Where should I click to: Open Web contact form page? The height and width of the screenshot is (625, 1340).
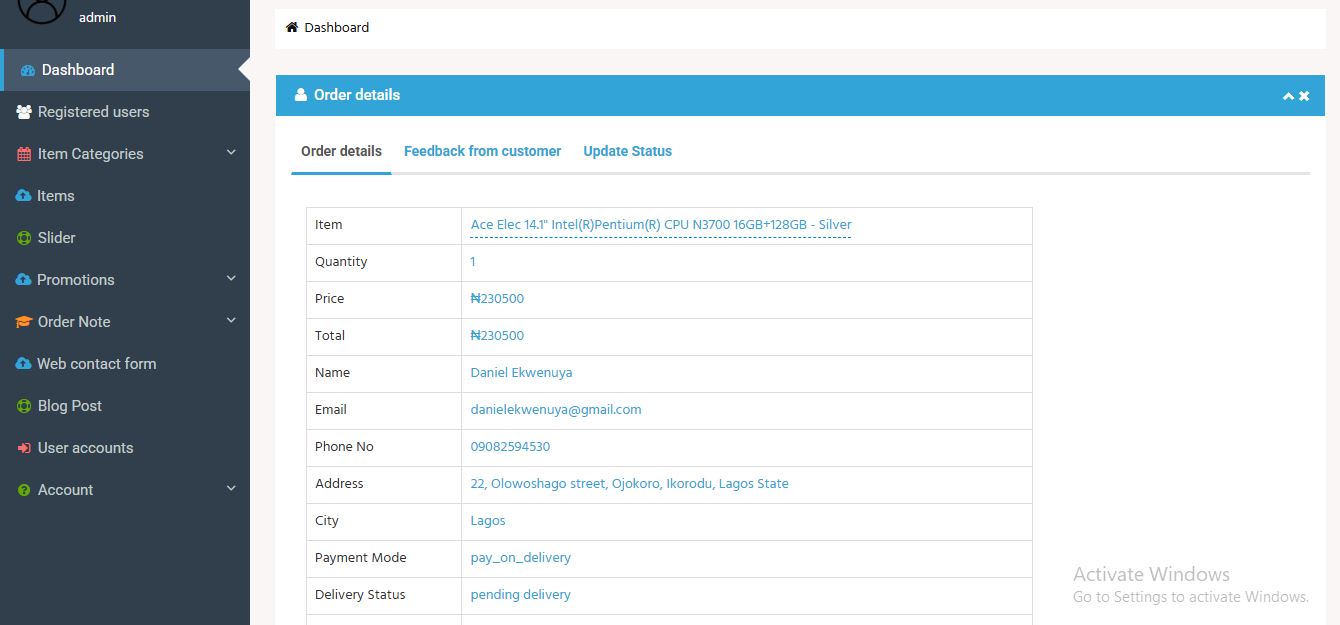tap(125, 364)
